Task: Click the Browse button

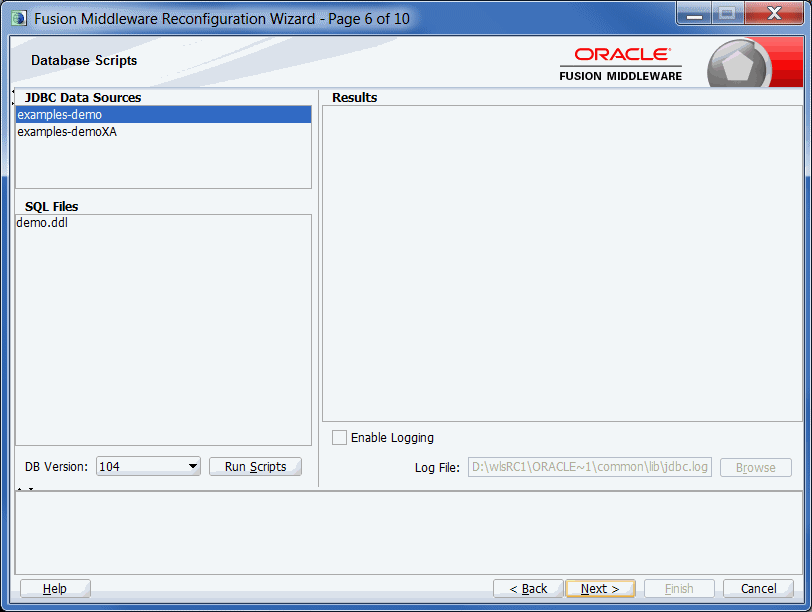Action: coord(756,468)
